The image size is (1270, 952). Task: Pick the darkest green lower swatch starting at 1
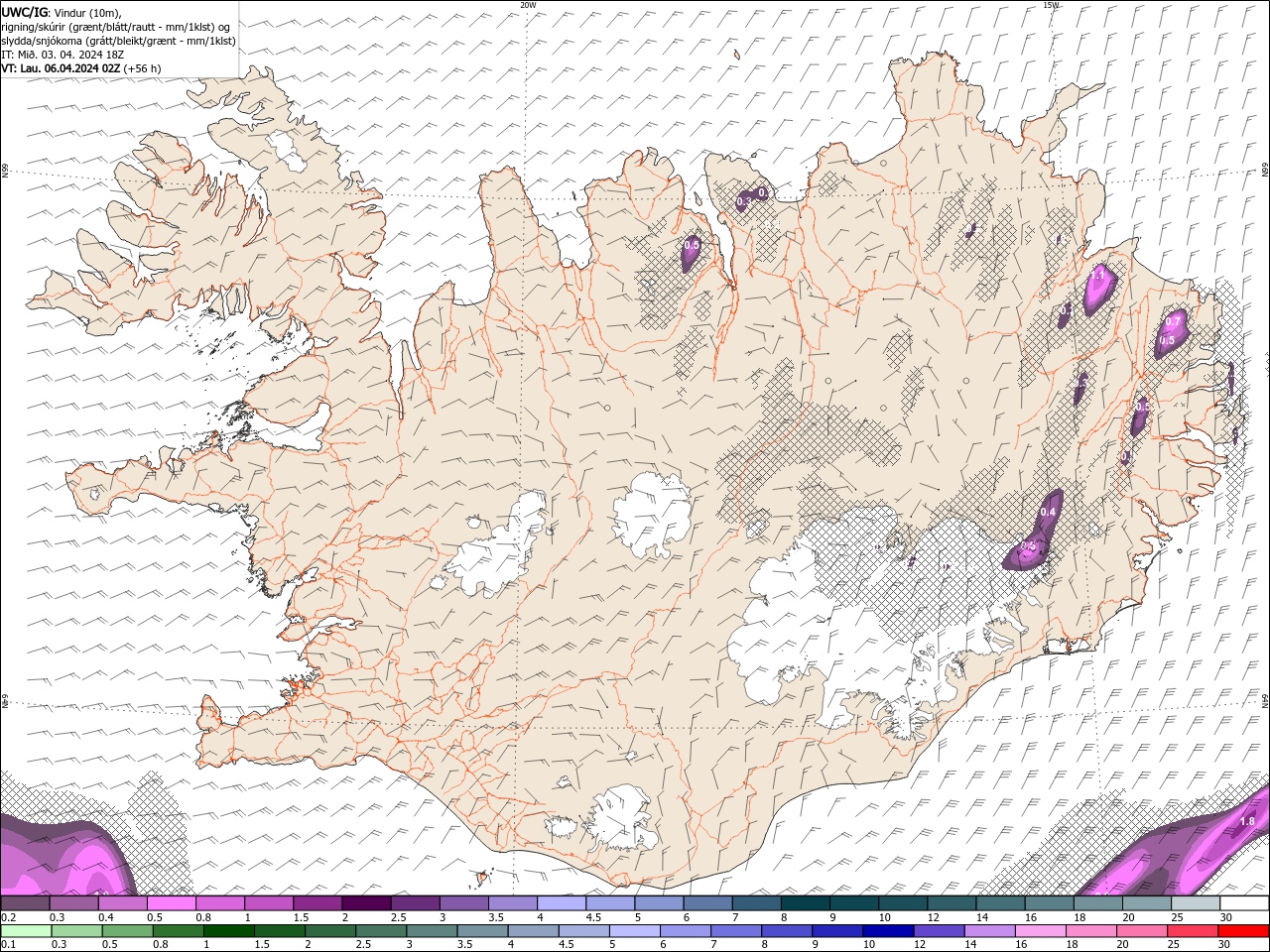click(228, 931)
